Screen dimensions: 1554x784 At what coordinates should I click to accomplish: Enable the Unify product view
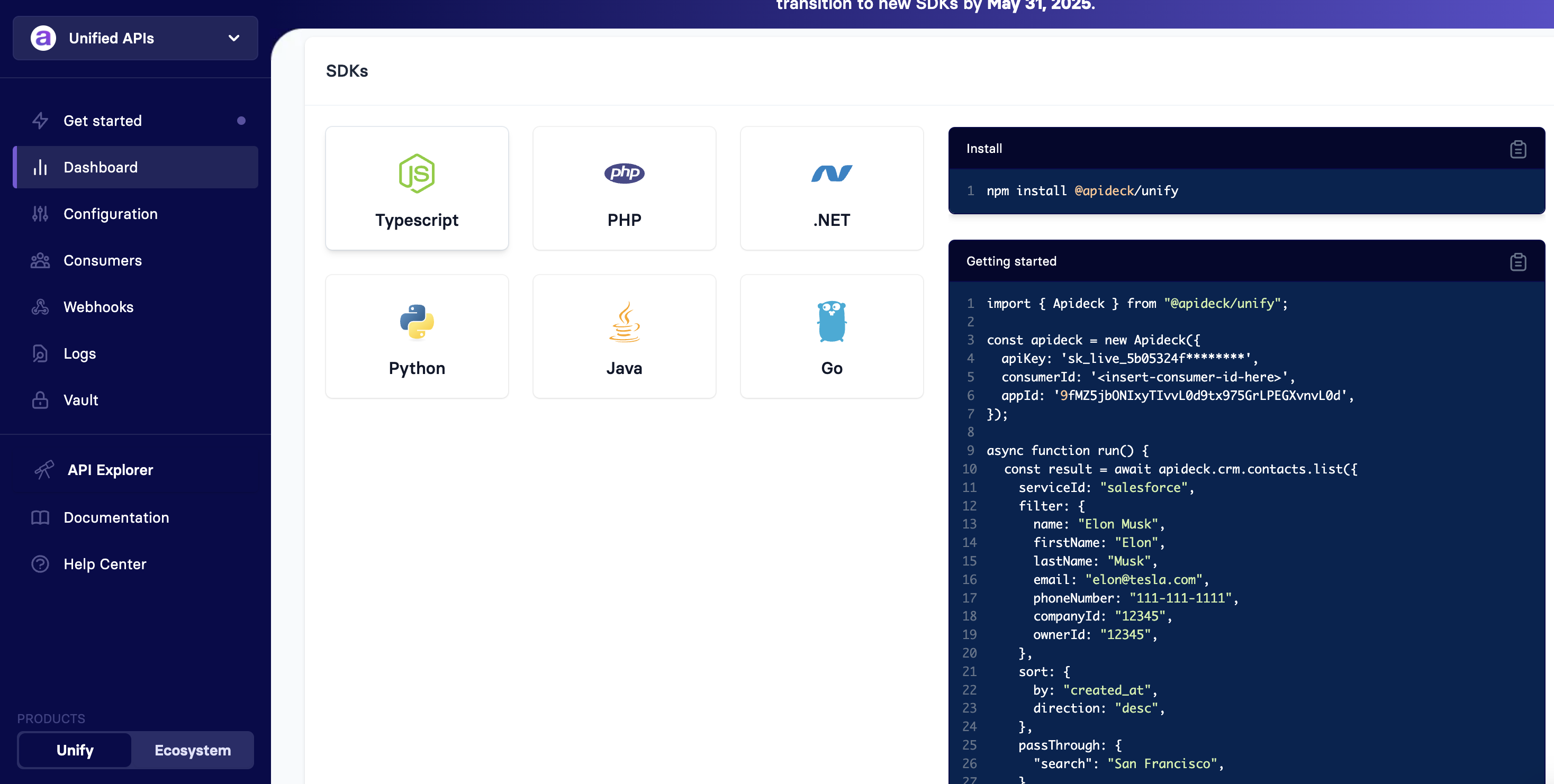pyautogui.click(x=75, y=750)
